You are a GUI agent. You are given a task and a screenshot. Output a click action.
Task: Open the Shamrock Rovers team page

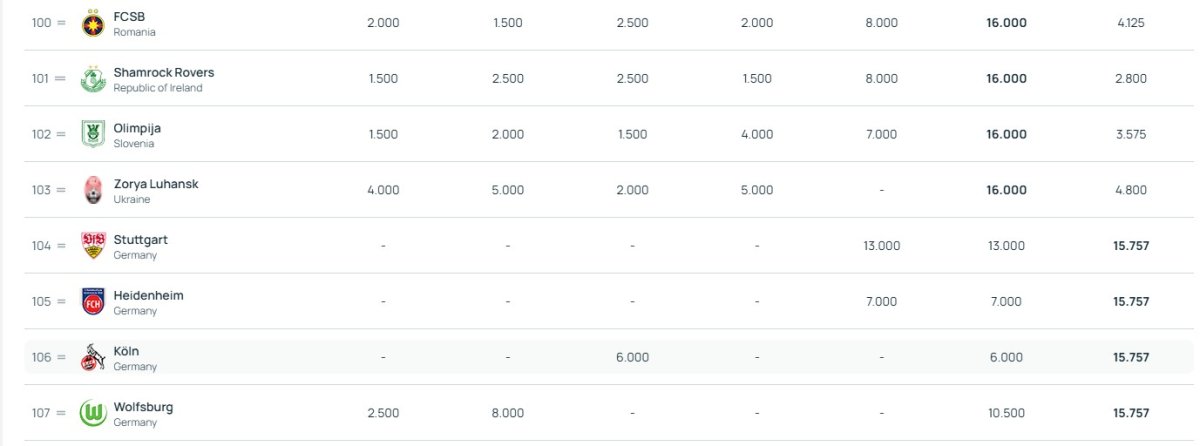click(164, 72)
